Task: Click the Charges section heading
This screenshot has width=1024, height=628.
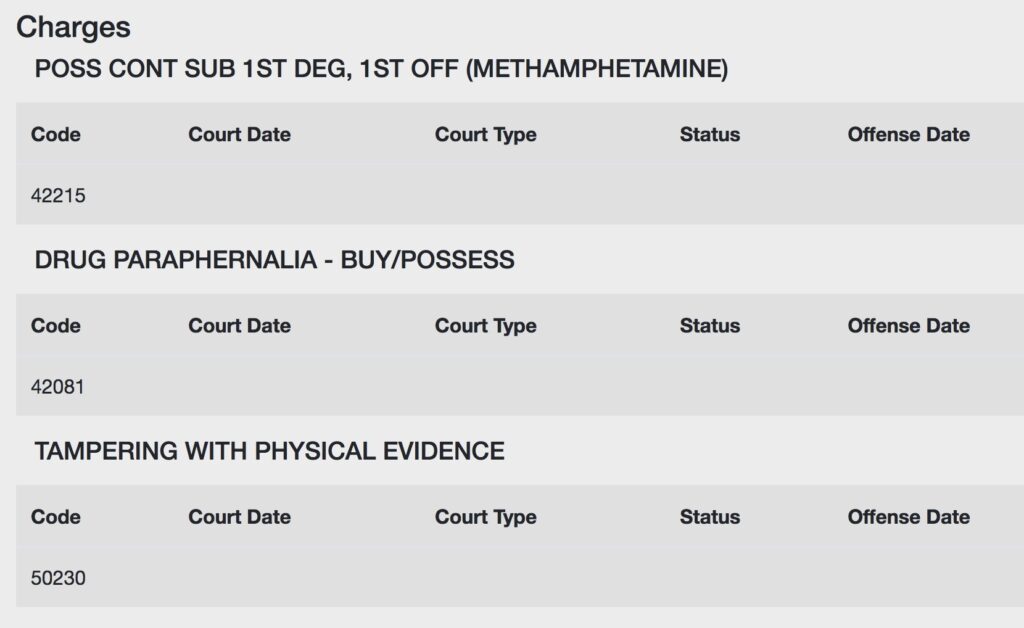Action: click(x=73, y=27)
